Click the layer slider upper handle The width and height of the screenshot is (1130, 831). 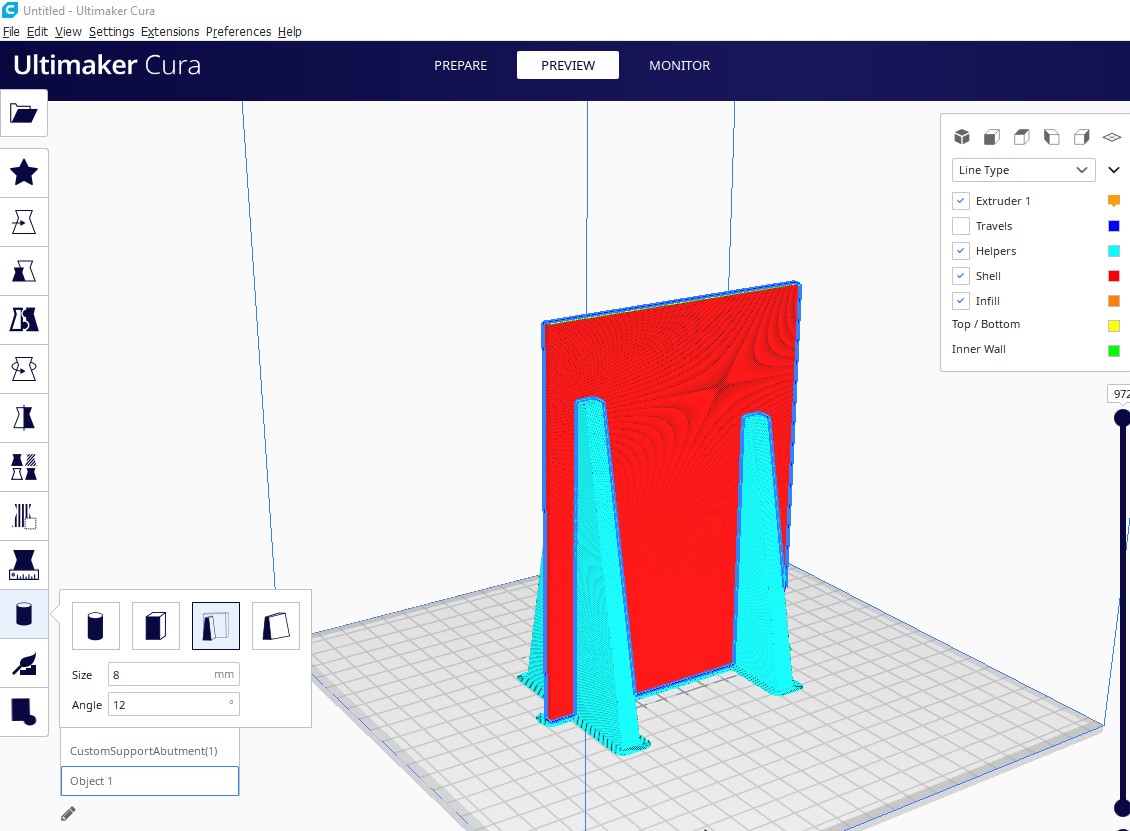1122,418
